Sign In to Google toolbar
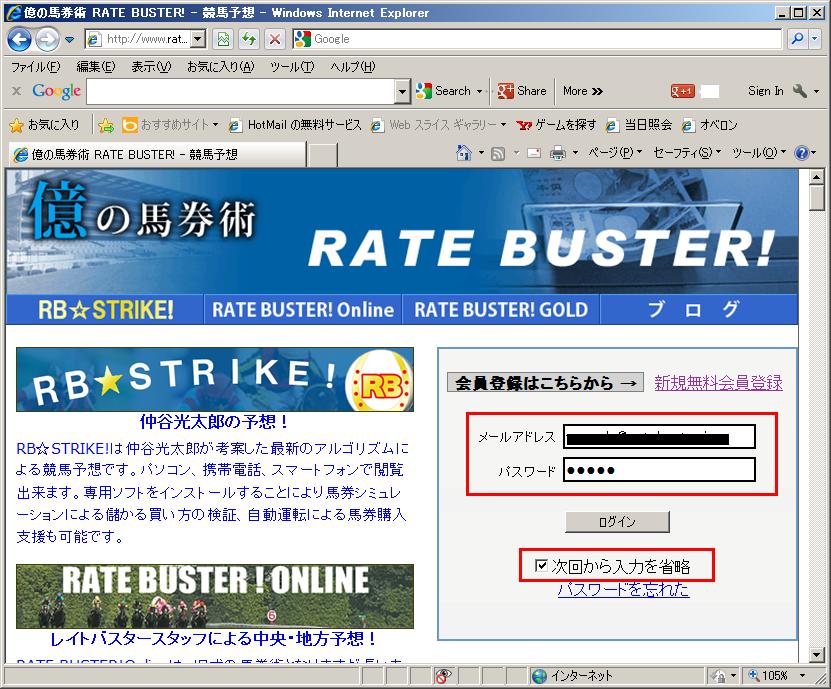 coord(765,91)
